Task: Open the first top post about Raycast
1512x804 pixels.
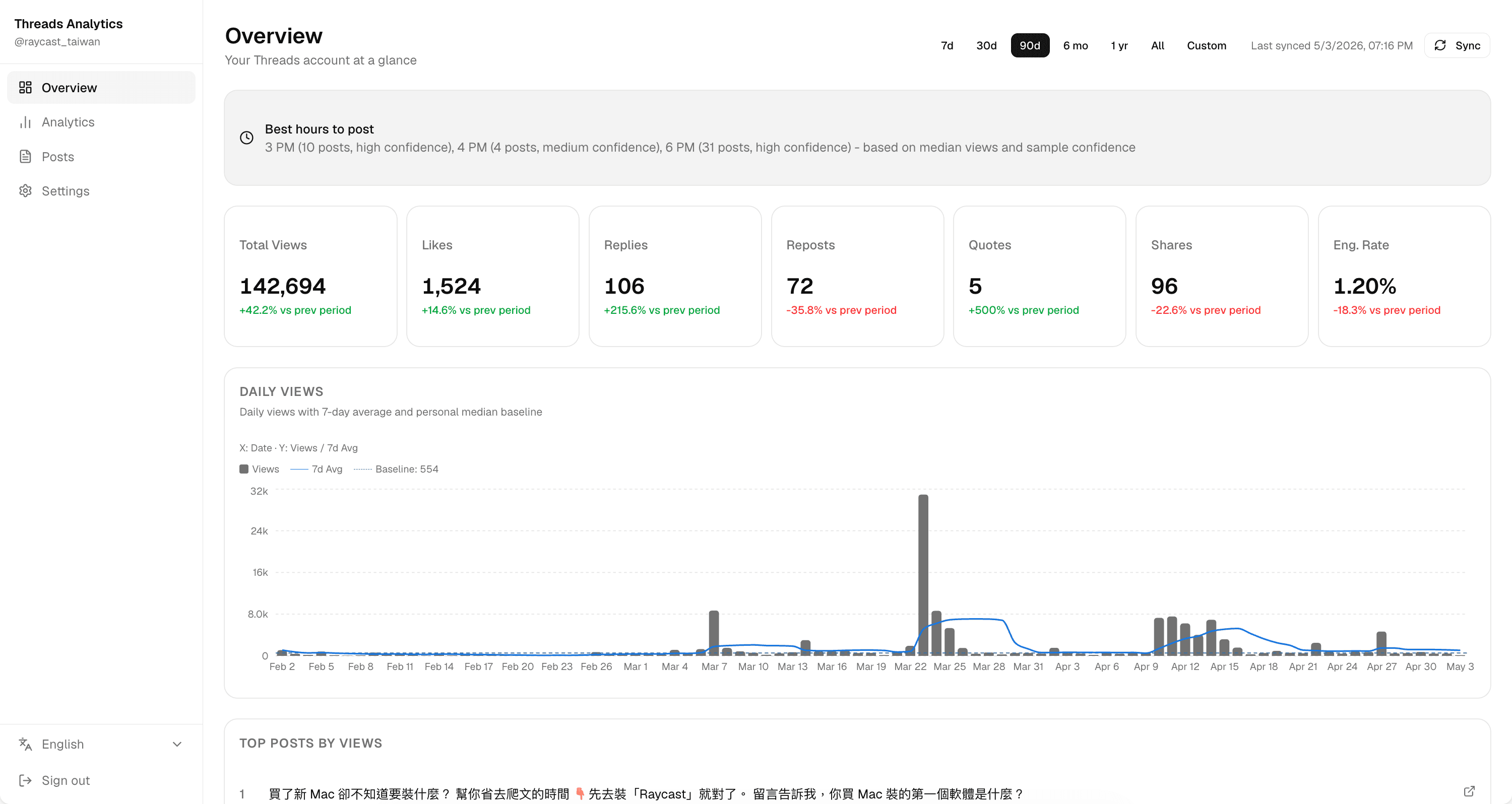Action: point(646,793)
